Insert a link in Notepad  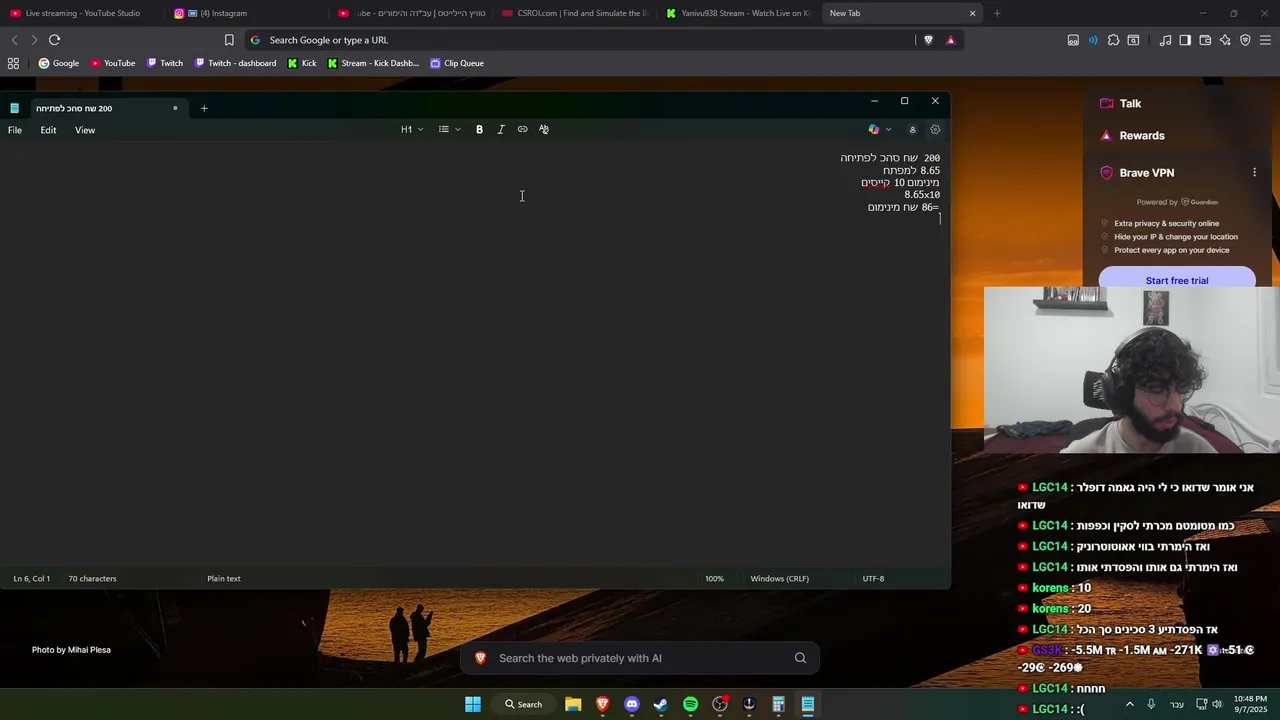click(522, 129)
